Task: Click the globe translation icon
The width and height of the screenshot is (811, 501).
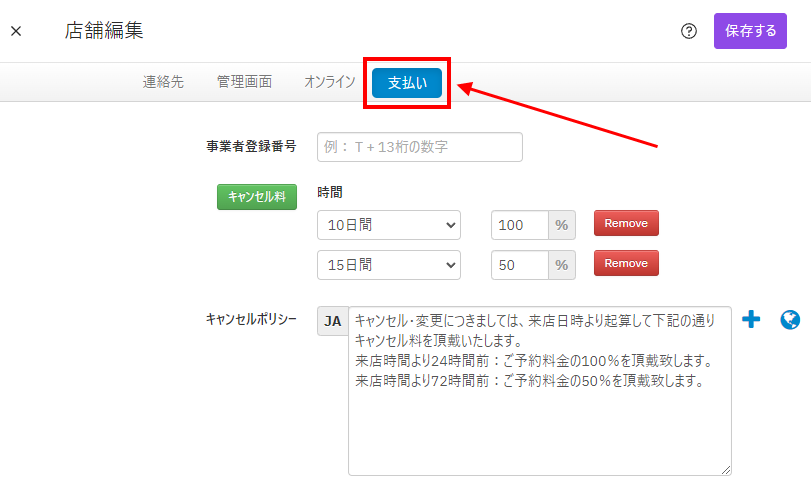Action: 790,320
